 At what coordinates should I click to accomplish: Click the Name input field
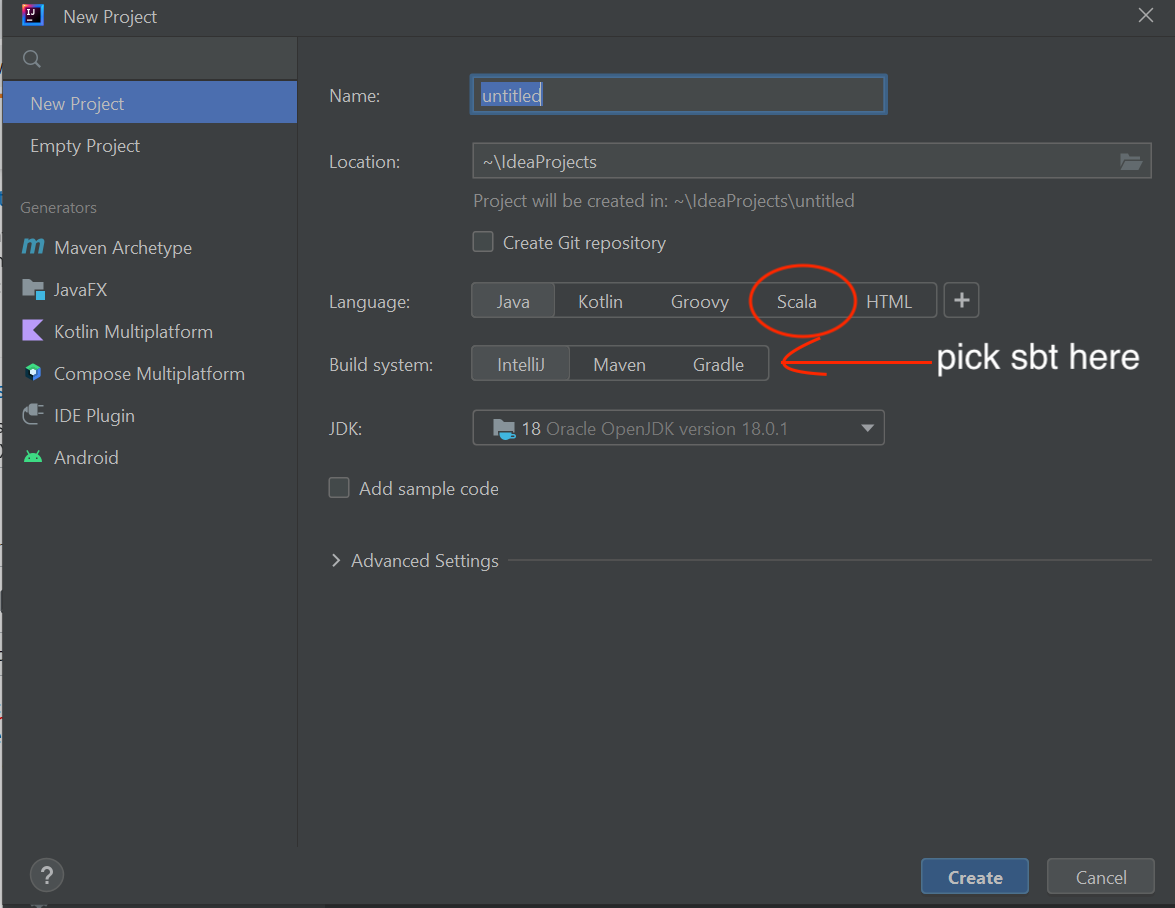coord(678,95)
